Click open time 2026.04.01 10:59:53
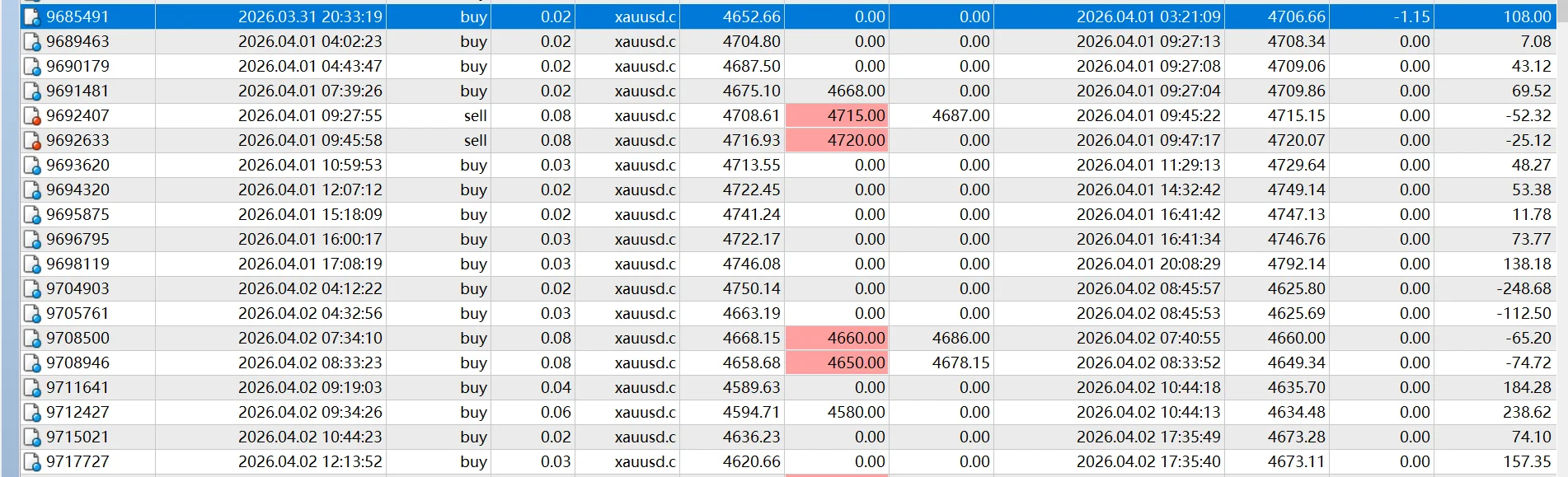The height and width of the screenshot is (477, 1568). pyautogui.click(x=310, y=165)
